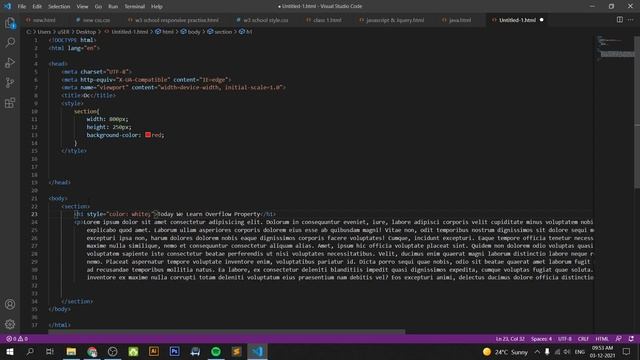Open the Manage gear icon

10,324
